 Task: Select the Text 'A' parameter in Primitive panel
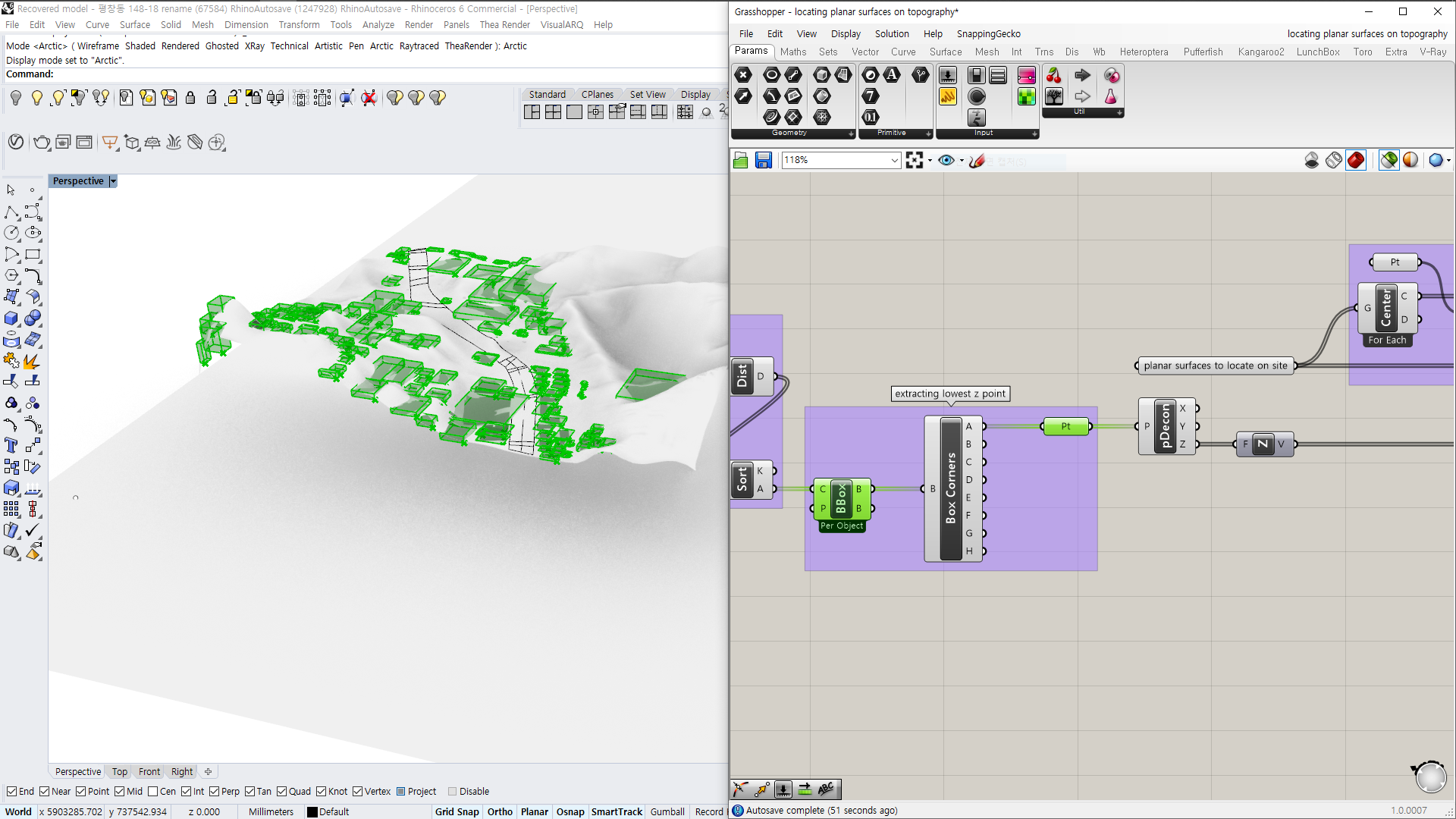pyautogui.click(x=892, y=74)
